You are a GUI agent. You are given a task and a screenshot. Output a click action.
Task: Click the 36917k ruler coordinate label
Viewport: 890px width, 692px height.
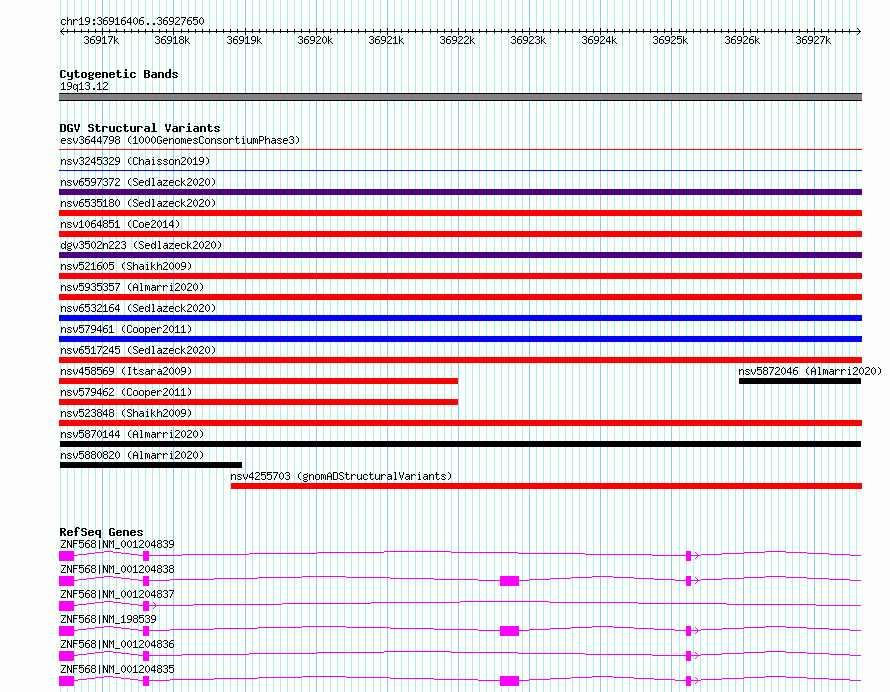pos(101,40)
